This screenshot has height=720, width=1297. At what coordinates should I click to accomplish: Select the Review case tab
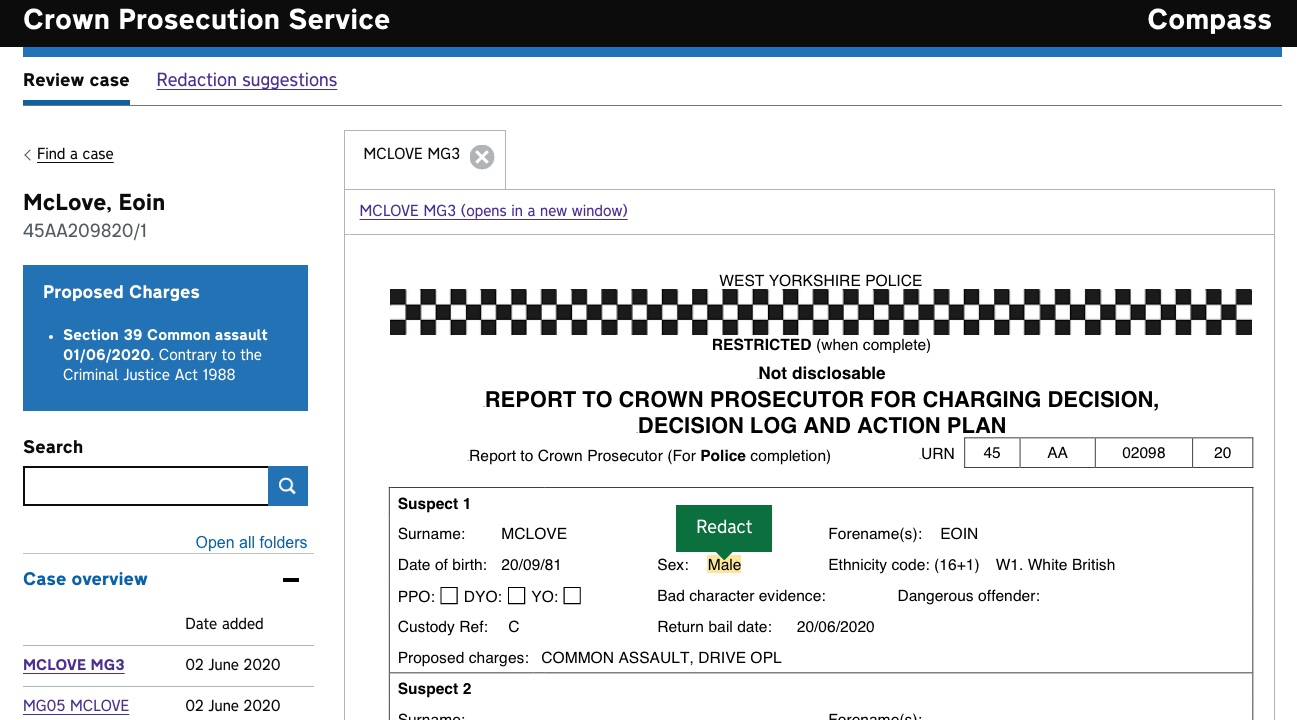point(76,80)
